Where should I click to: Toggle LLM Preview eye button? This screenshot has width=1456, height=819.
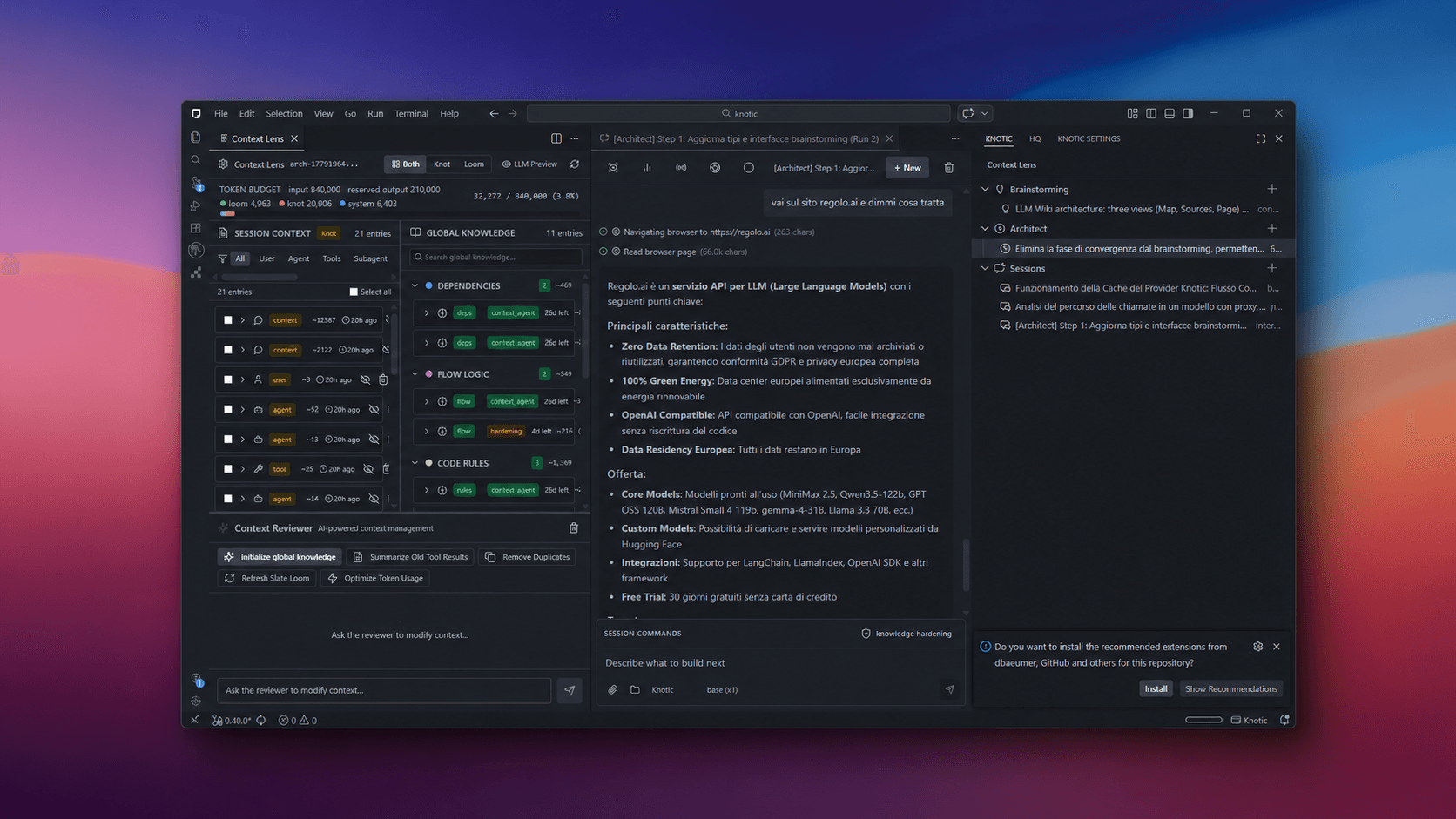[x=529, y=164]
